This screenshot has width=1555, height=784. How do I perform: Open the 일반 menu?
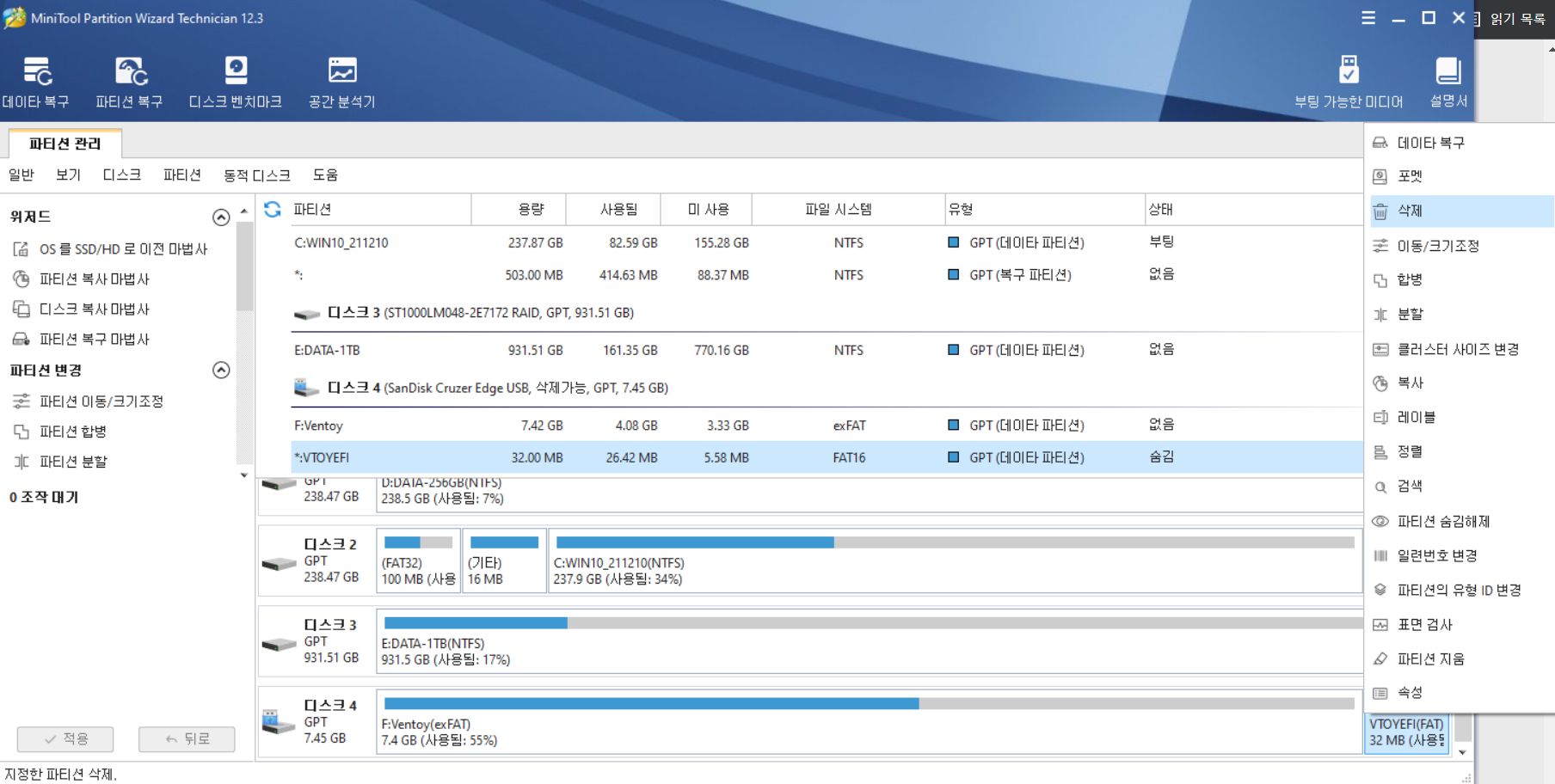(x=22, y=175)
